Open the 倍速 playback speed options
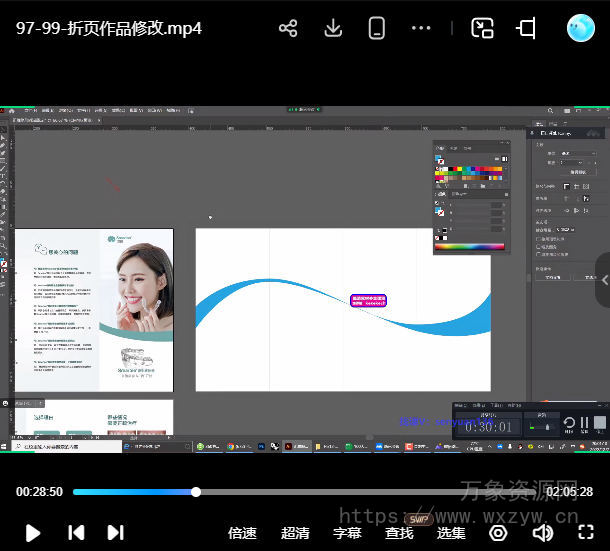610x551 pixels. point(242,533)
